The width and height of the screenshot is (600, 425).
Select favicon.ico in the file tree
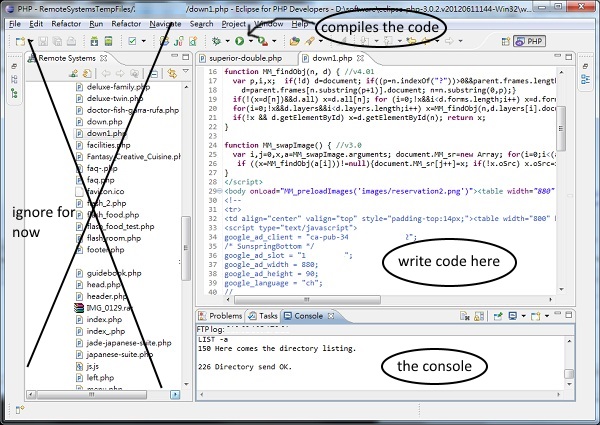pyautogui.click(x=99, y=191)
